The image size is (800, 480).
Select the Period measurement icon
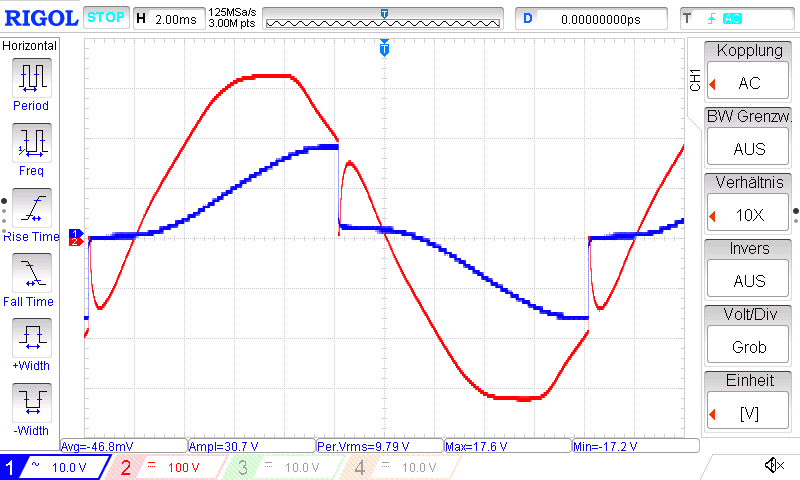pos(32,78)
